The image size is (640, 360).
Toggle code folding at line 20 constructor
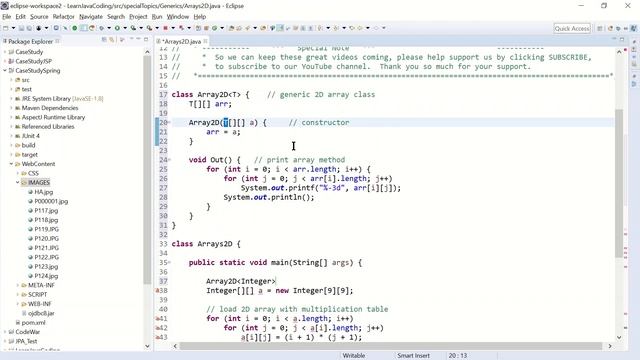169,122
